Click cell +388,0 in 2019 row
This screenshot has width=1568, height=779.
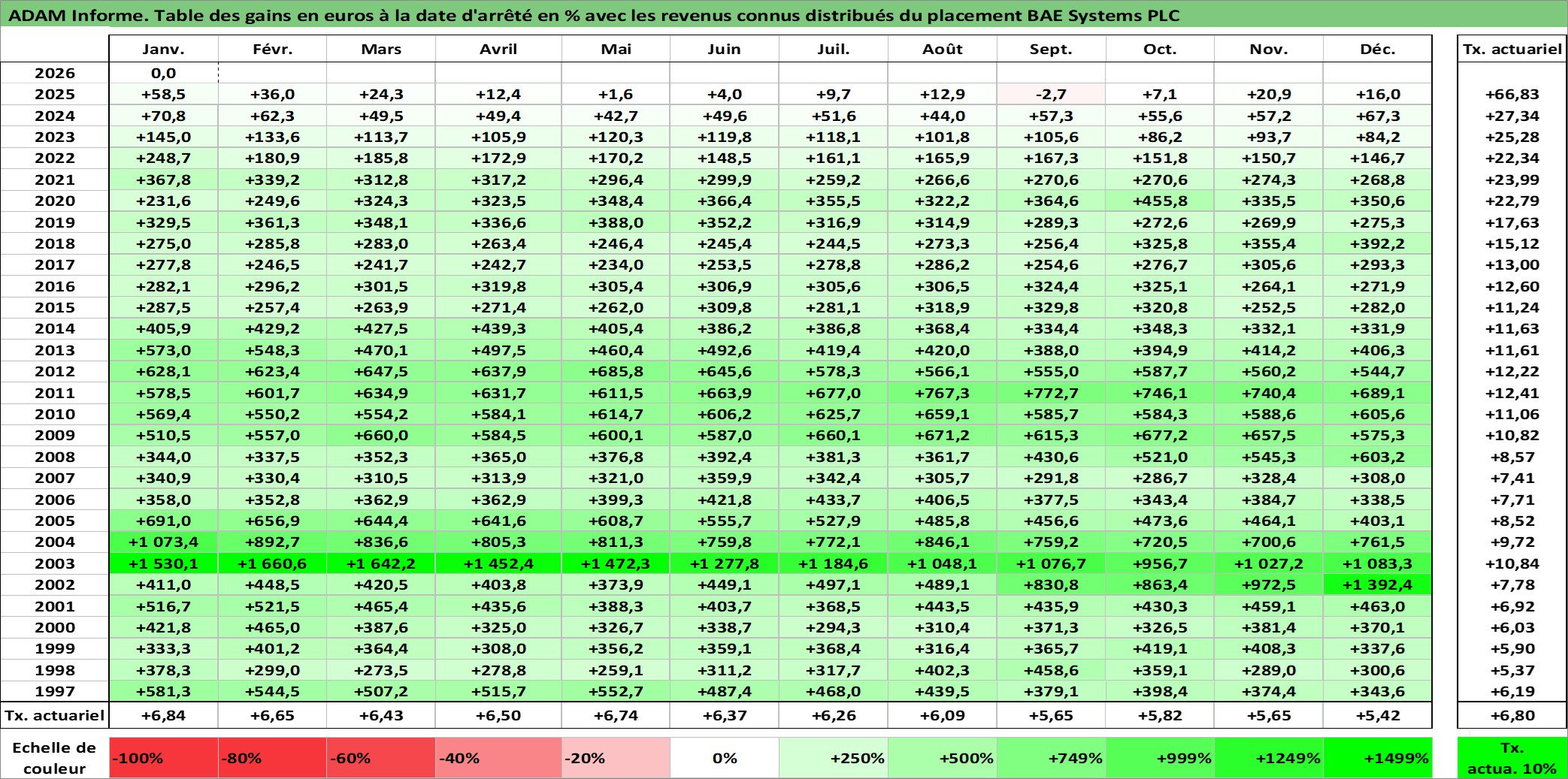[x=616, y=222]
